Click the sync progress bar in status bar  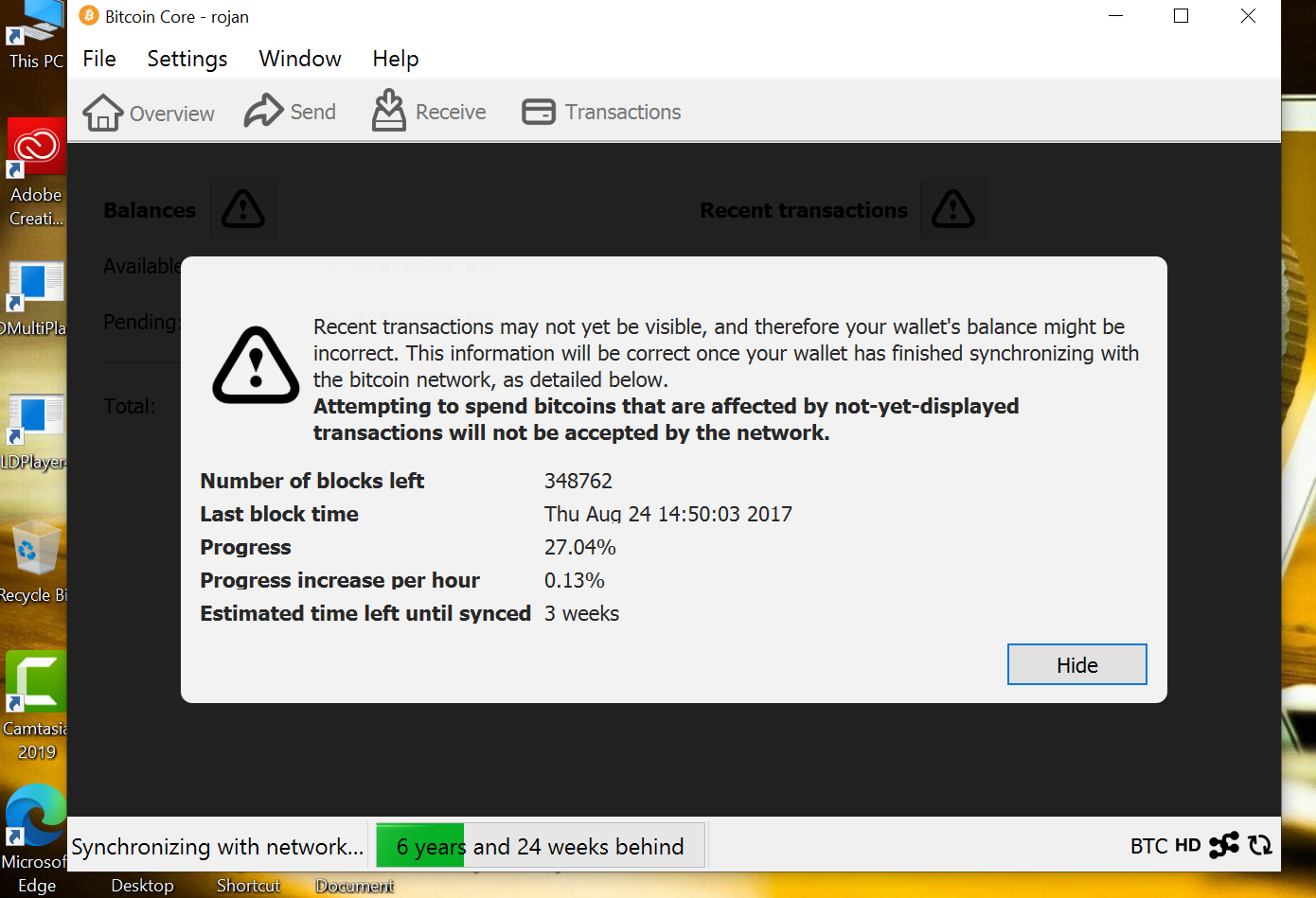(541, 845)
